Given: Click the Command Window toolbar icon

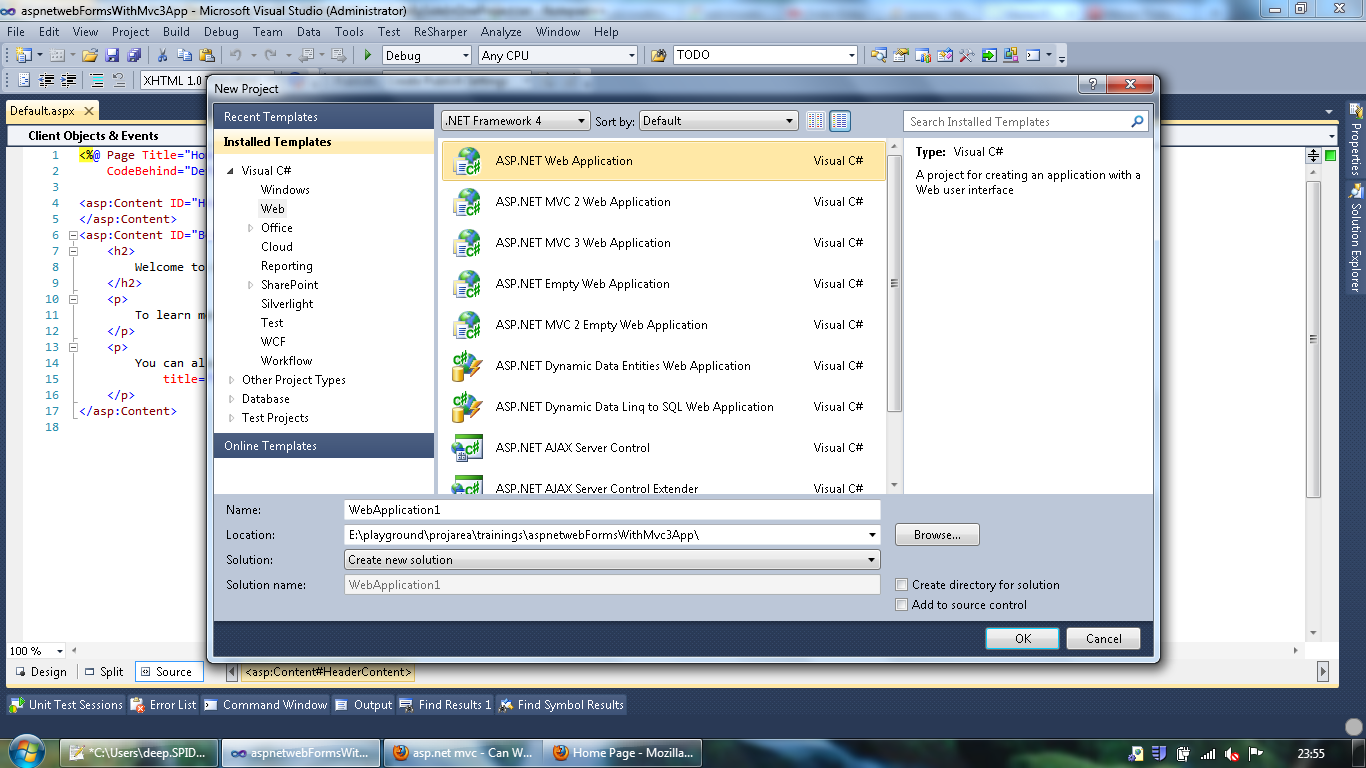Looking at the screenshot, I should (x=1033, y=55).
